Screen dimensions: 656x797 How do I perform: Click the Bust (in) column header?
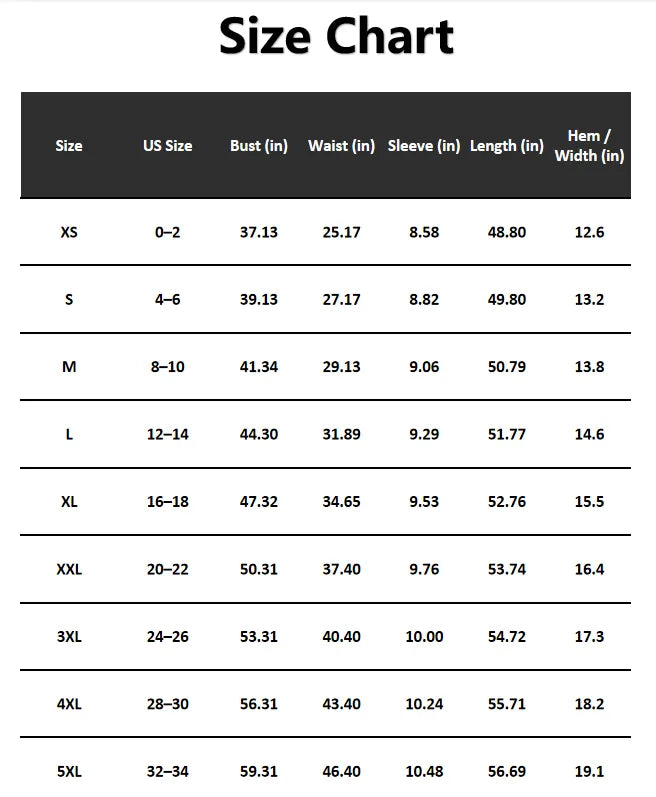point(259,146)
